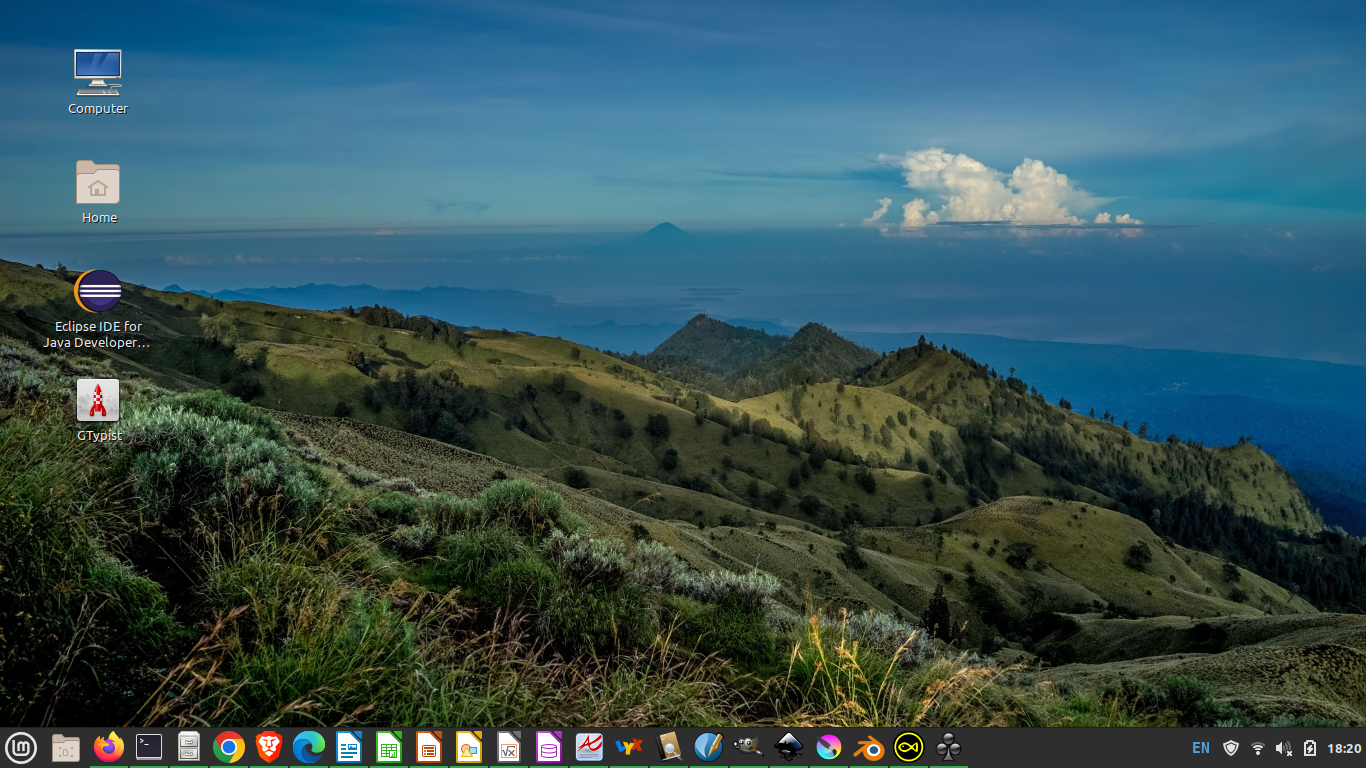Image resolution: width=1366 pixels, height=768 pixels.
Task: Open the terminal emulator
Action: point(148,747)
